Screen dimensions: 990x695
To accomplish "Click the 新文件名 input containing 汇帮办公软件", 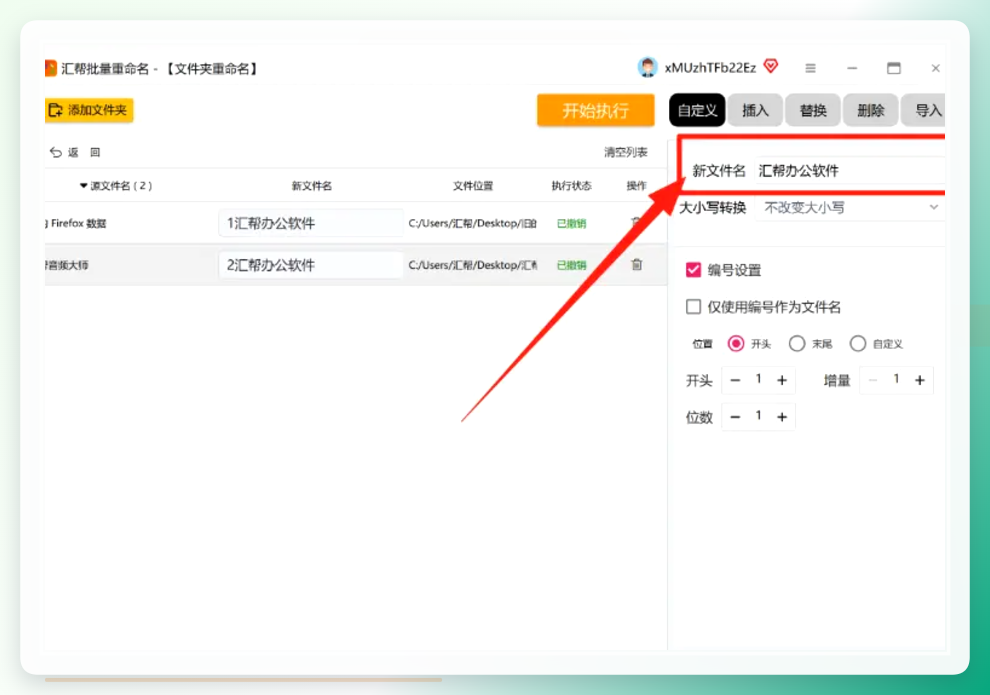I will coord(849,170).
